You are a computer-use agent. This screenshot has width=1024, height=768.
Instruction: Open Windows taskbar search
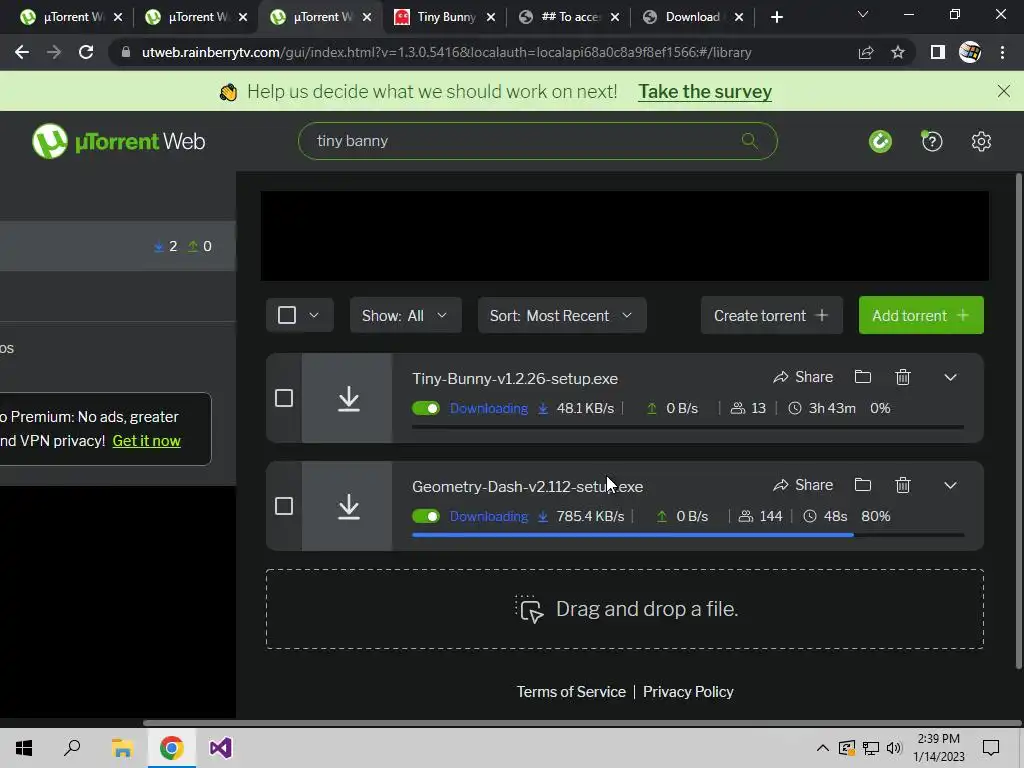point(72,748)
